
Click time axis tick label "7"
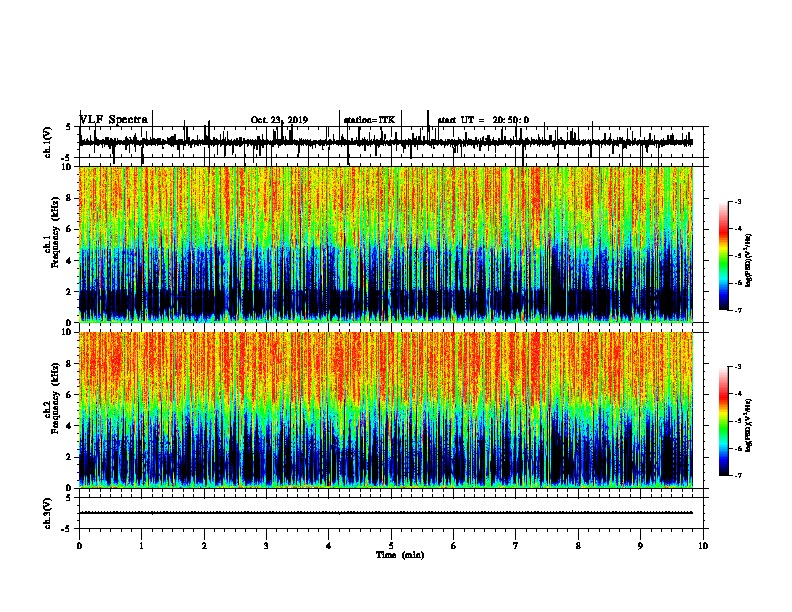pyautogui.click(x=516, y=545)
